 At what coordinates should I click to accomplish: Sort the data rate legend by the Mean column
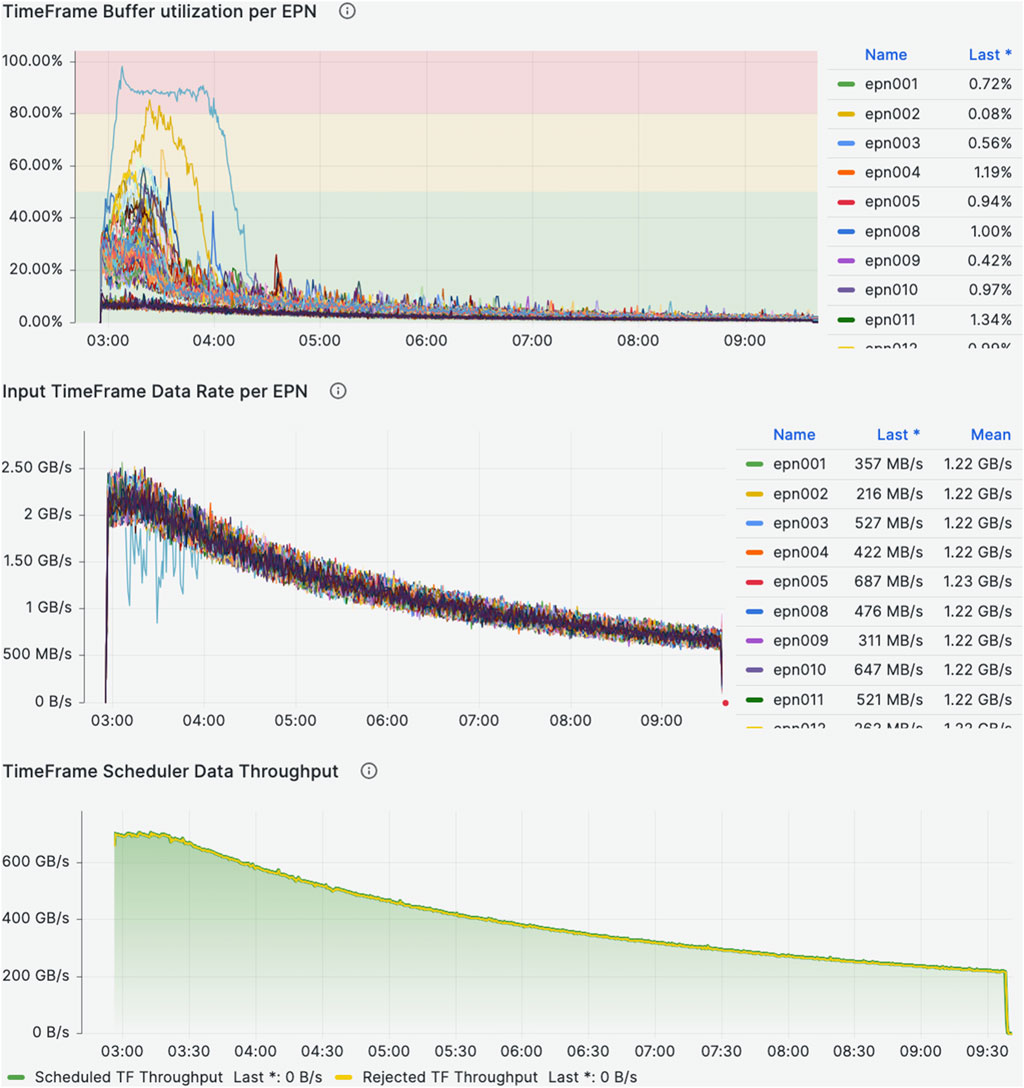tap(991, 434)
